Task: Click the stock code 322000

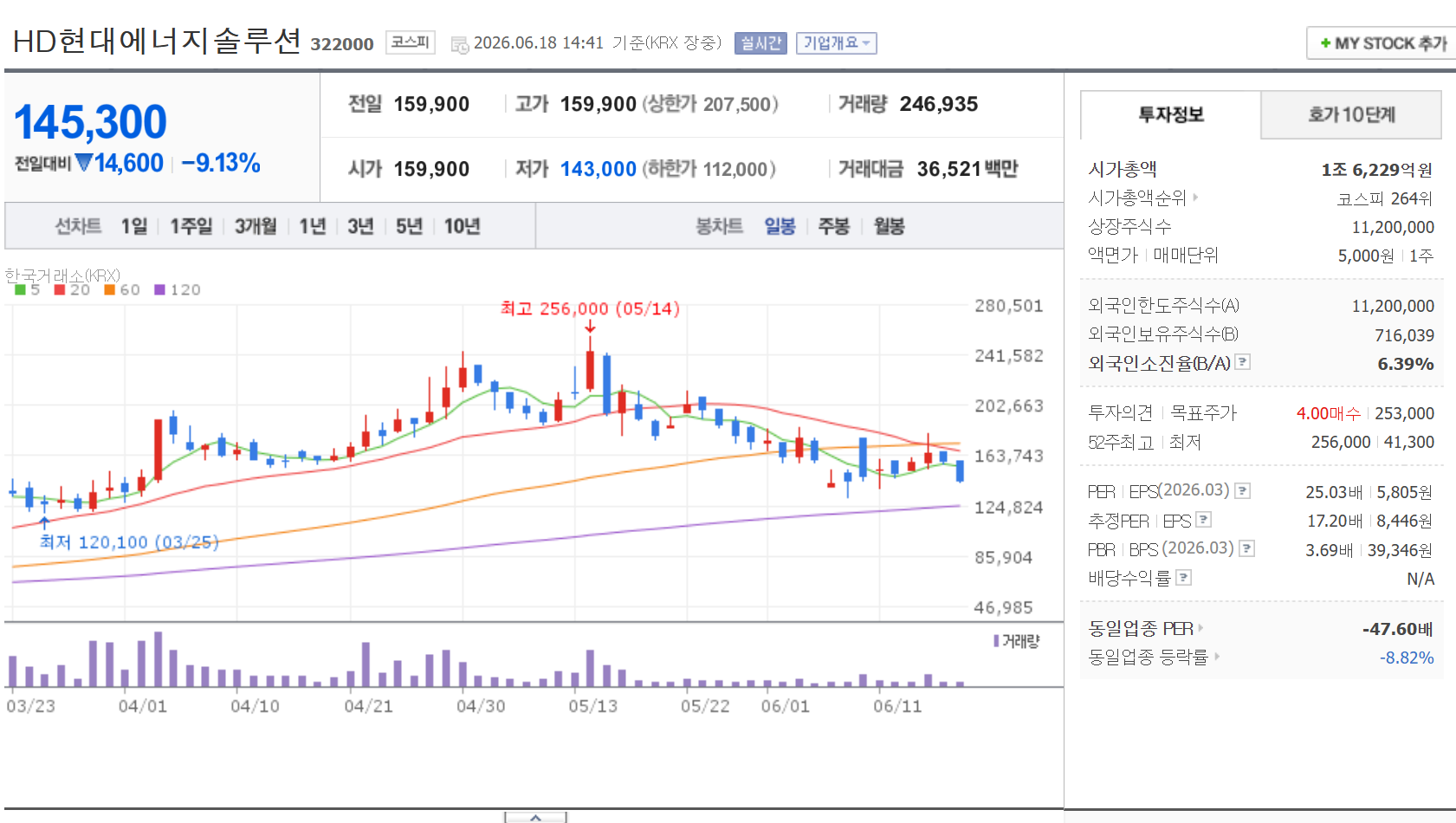Action: 342,44
